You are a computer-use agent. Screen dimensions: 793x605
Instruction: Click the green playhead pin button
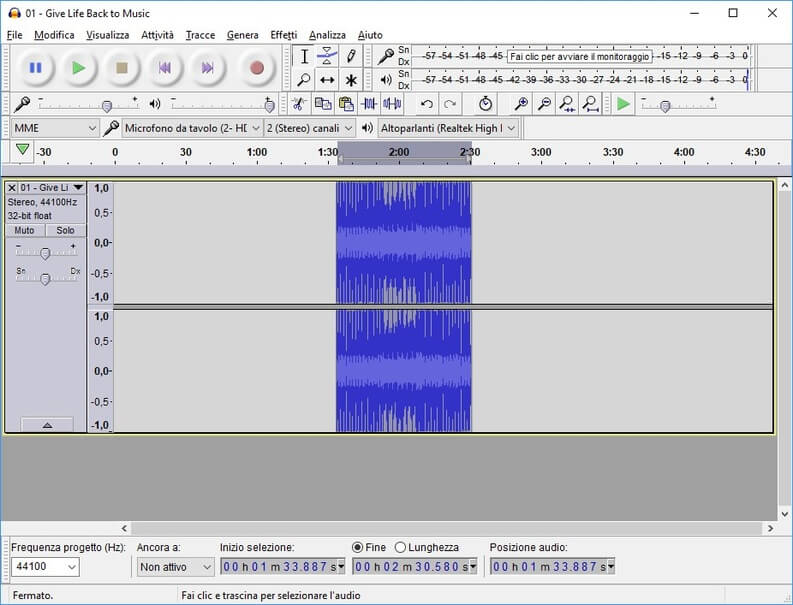[22, 150]
